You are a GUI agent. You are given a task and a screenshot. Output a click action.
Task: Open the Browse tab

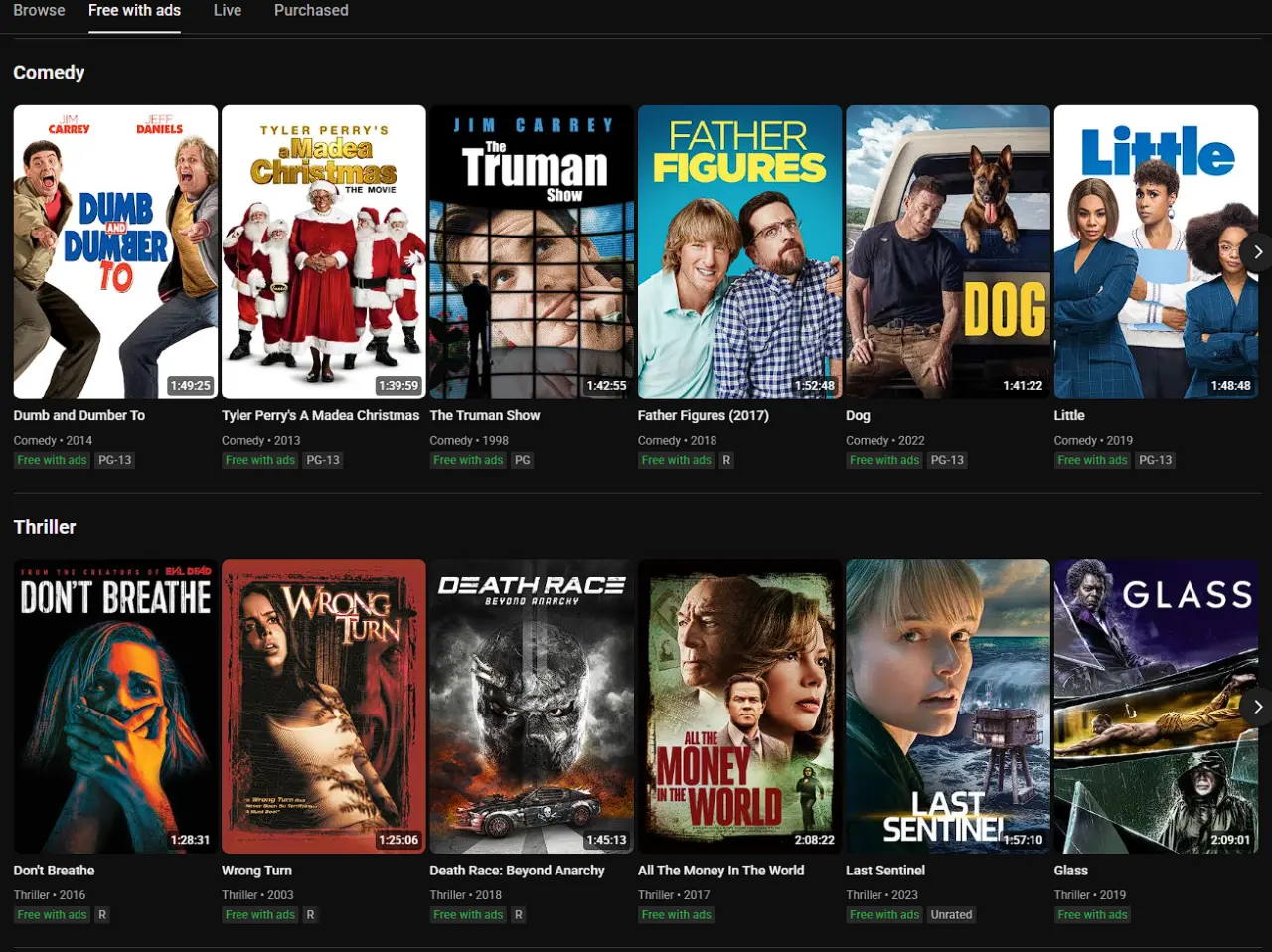(39, 10)
